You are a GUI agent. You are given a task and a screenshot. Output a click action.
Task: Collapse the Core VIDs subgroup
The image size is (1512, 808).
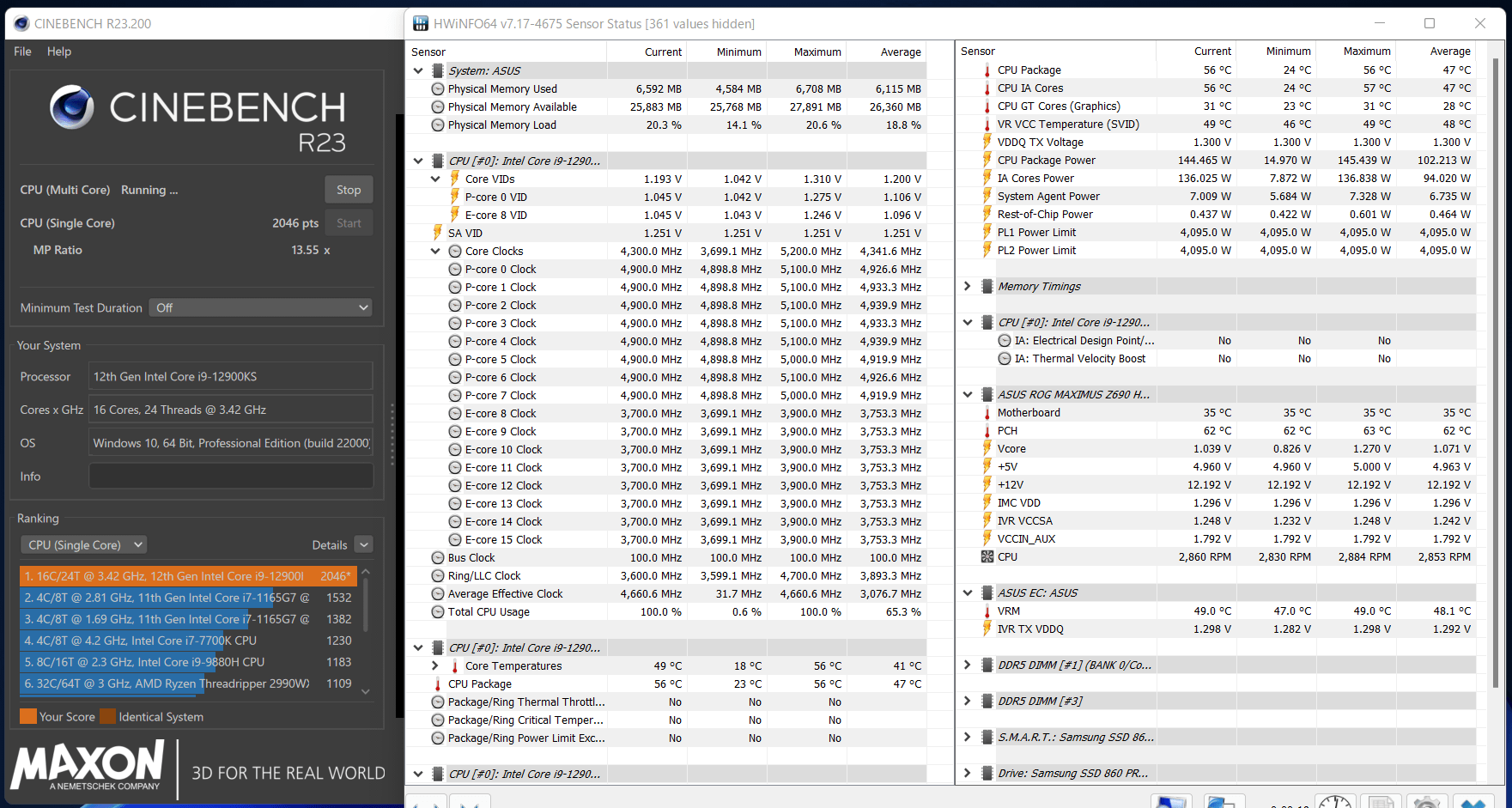[x=435, y=179]
